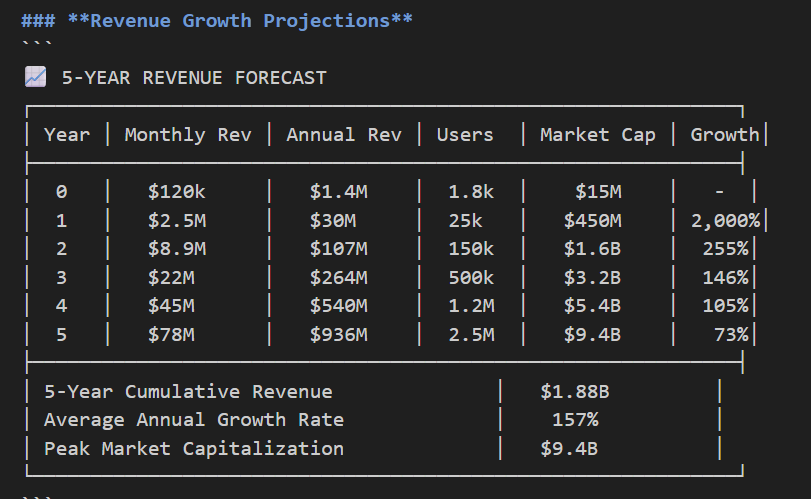Click the '$264M' annual revenue cell
The height and width of the screenshot is (499, 811).
pyautogui.click(x=338, y=278)
